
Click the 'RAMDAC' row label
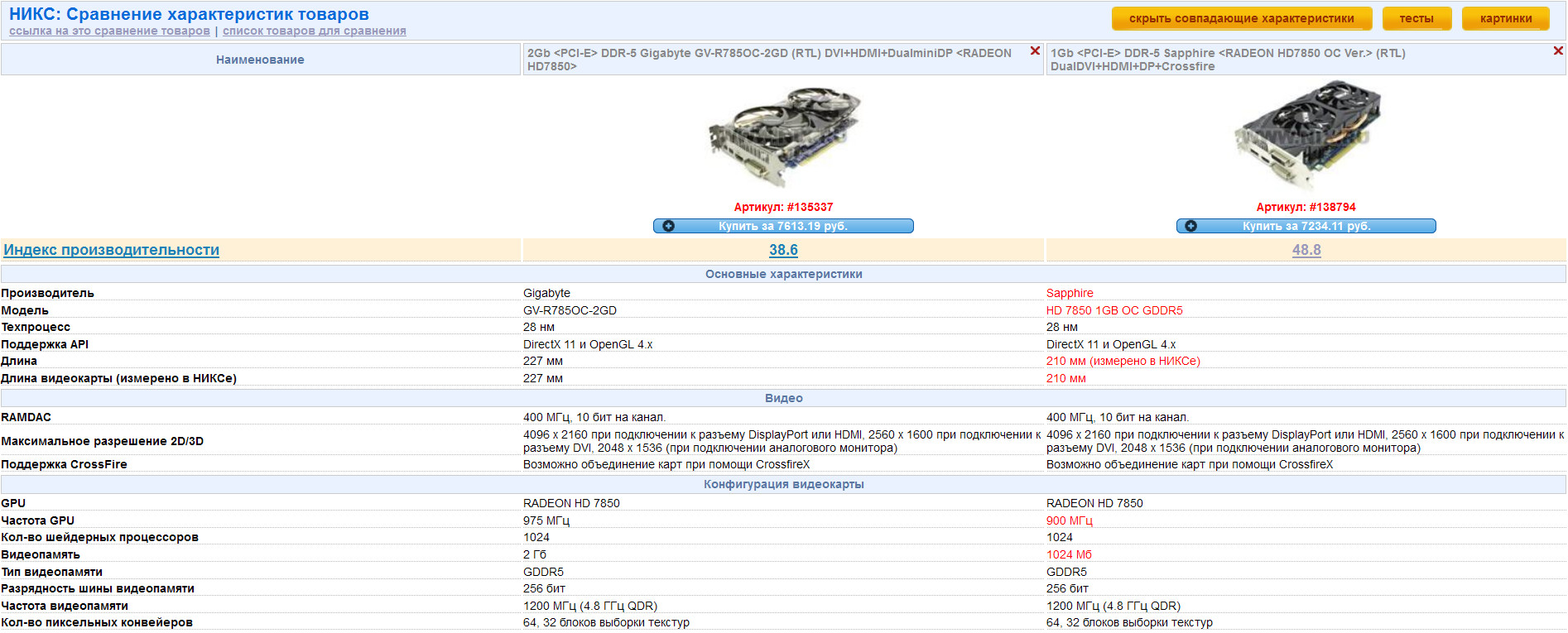[26, 417]
